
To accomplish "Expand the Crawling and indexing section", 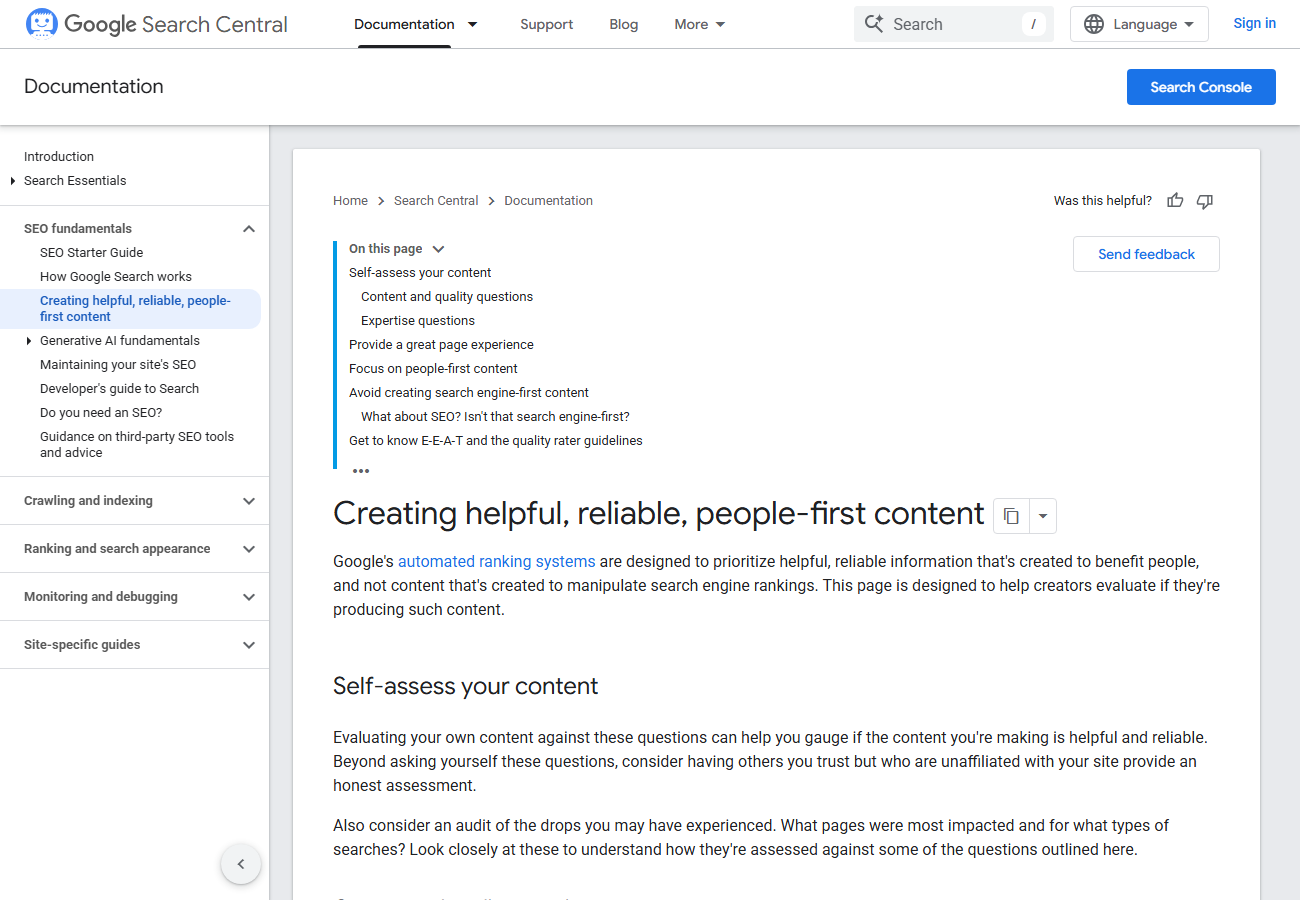I will [249, 501].
